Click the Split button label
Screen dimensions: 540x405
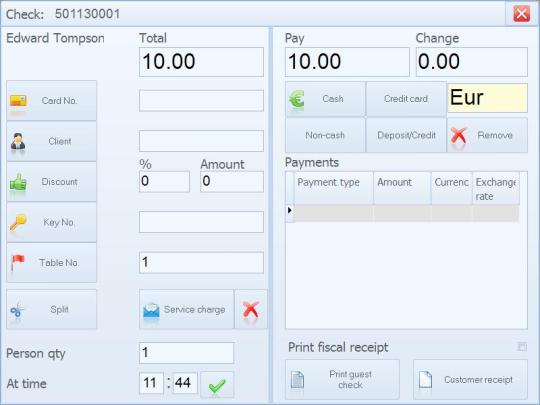click(x=59, y=309)
